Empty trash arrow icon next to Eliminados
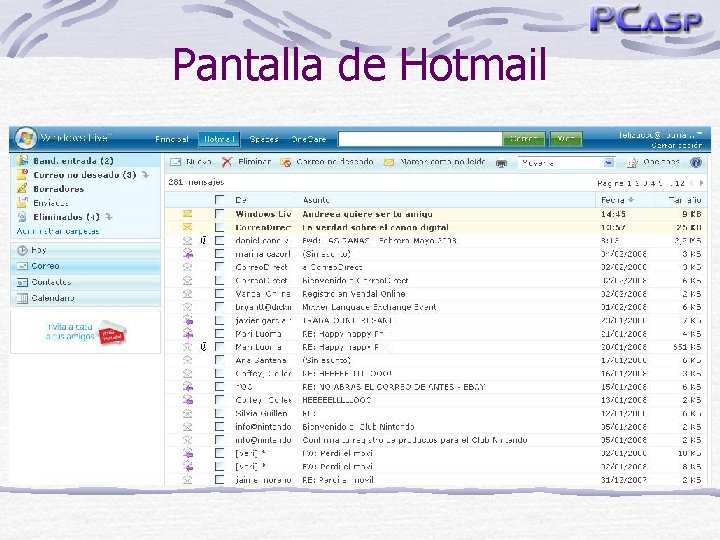 (109, 217)
